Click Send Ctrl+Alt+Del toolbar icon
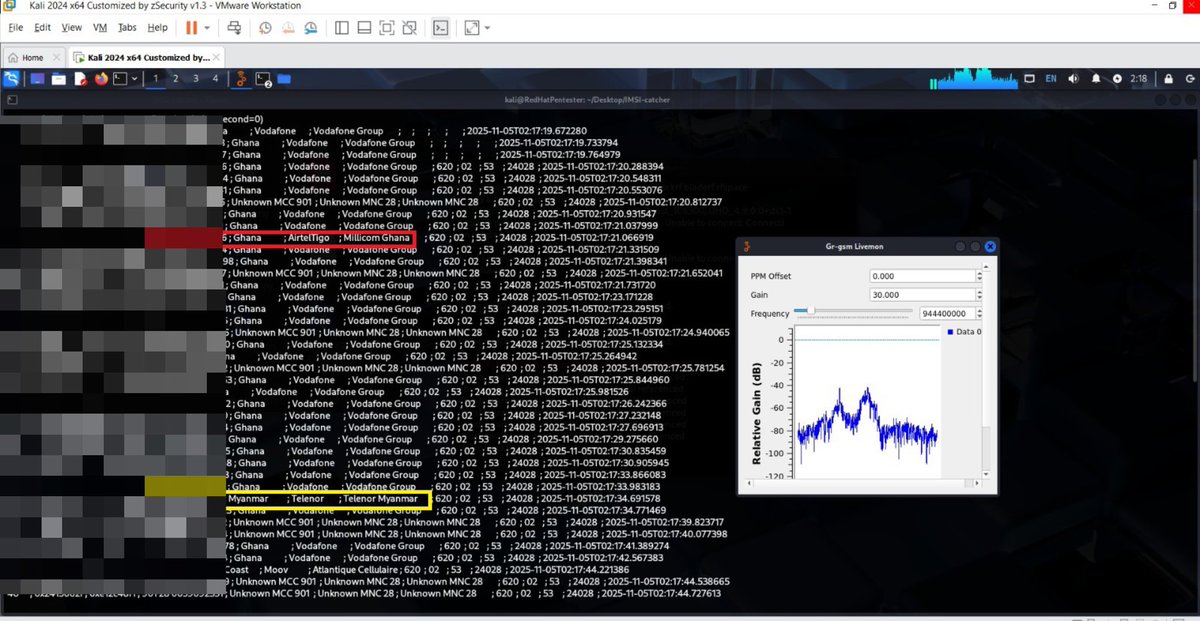 [234, 27]
